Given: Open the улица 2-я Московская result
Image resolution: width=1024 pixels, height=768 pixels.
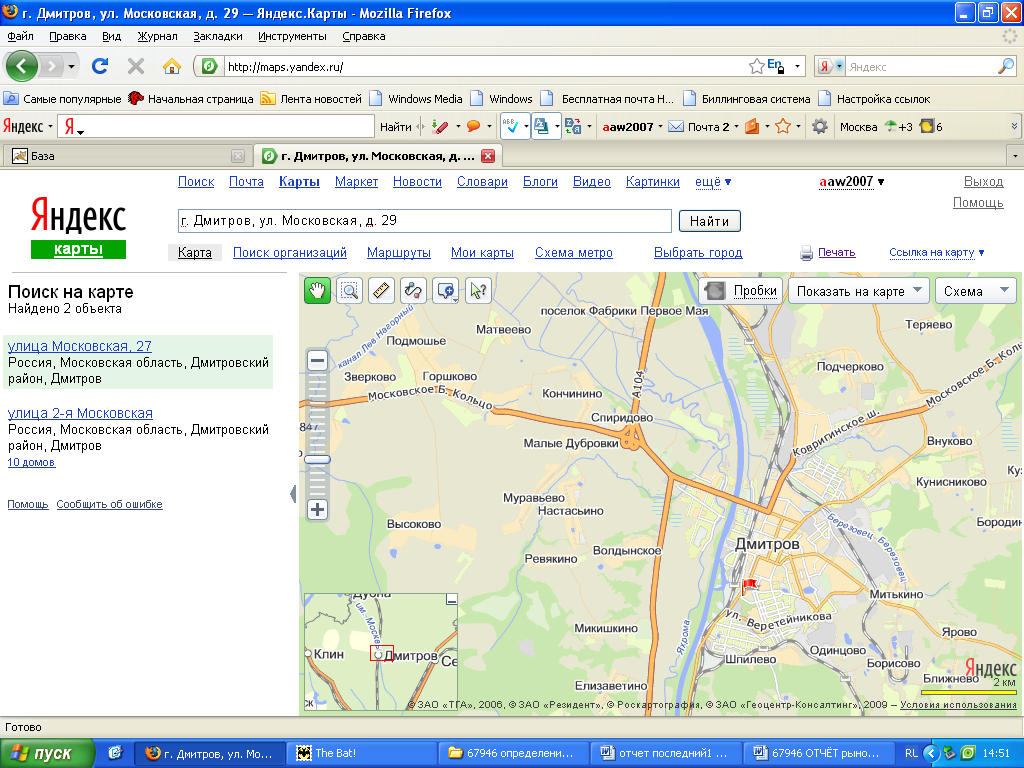Looking at the screenshot, I should (x=80, y=413).
